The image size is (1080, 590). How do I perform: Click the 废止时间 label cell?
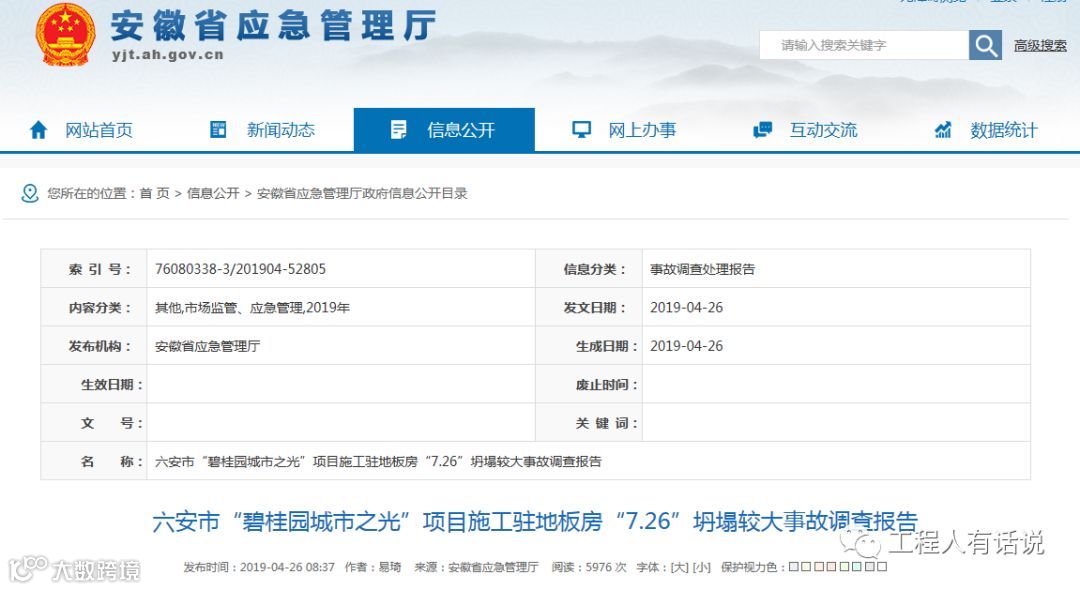(589, 385)
